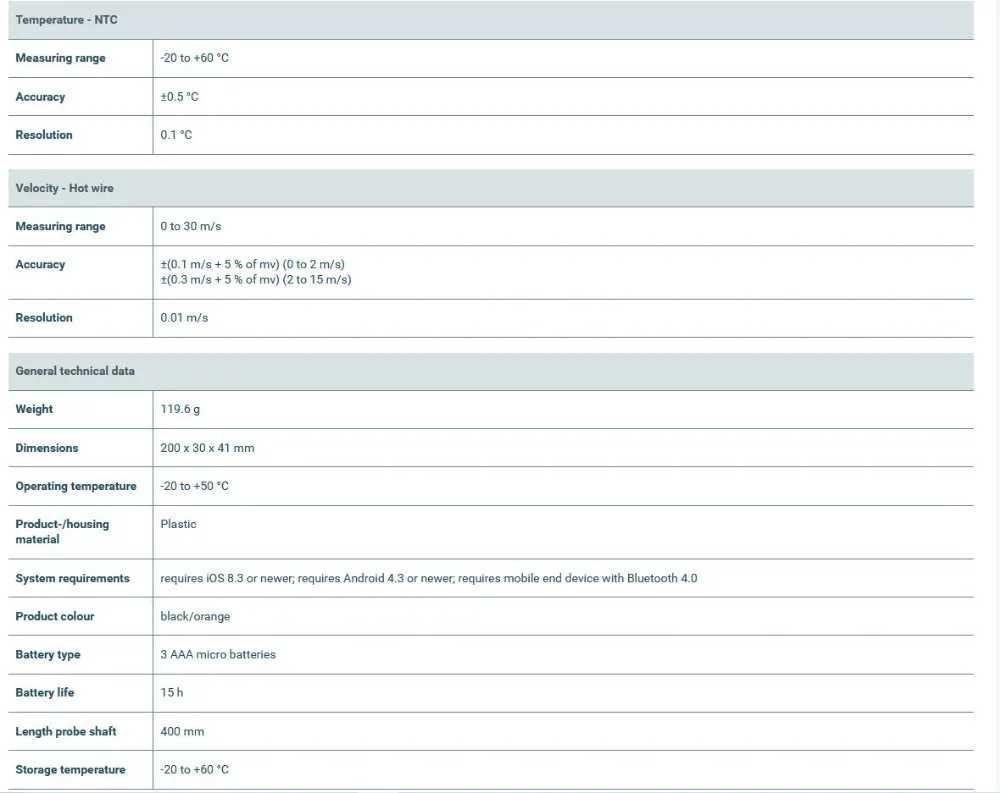The height and width of the screenshot is (793, 1000).
Task: Click the temperature accuracy value '±0.5 °C'
Action: point(179,97)
